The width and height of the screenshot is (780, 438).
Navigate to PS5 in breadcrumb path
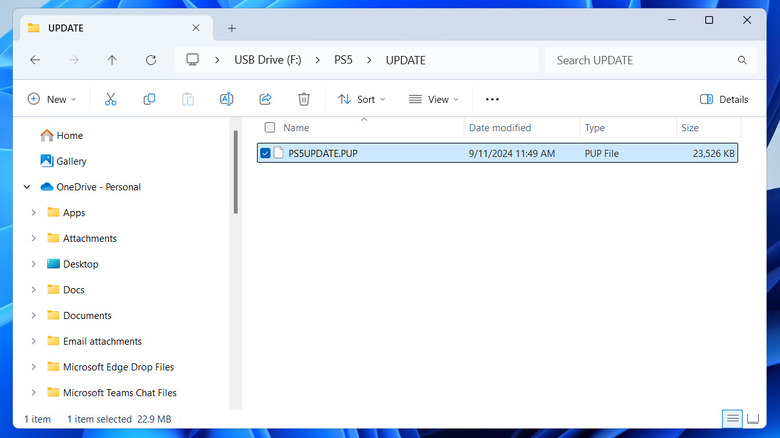[x=342, y=60]
